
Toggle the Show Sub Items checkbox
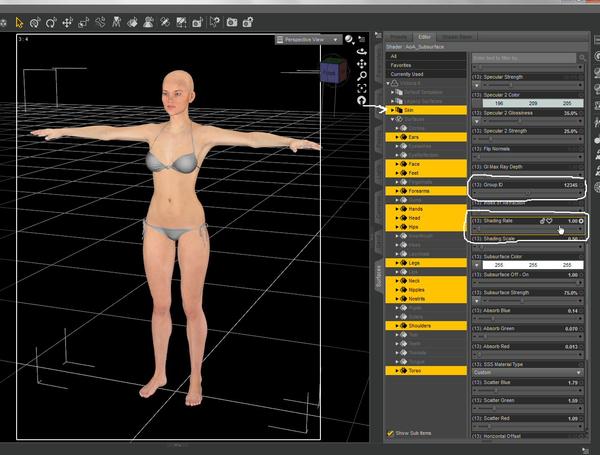[x=390, y=433]
